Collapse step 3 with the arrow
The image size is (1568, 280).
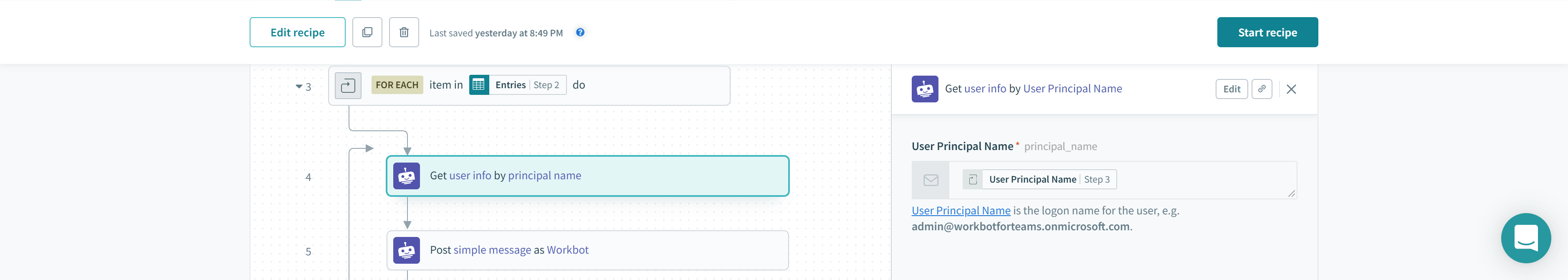(299, 87)
